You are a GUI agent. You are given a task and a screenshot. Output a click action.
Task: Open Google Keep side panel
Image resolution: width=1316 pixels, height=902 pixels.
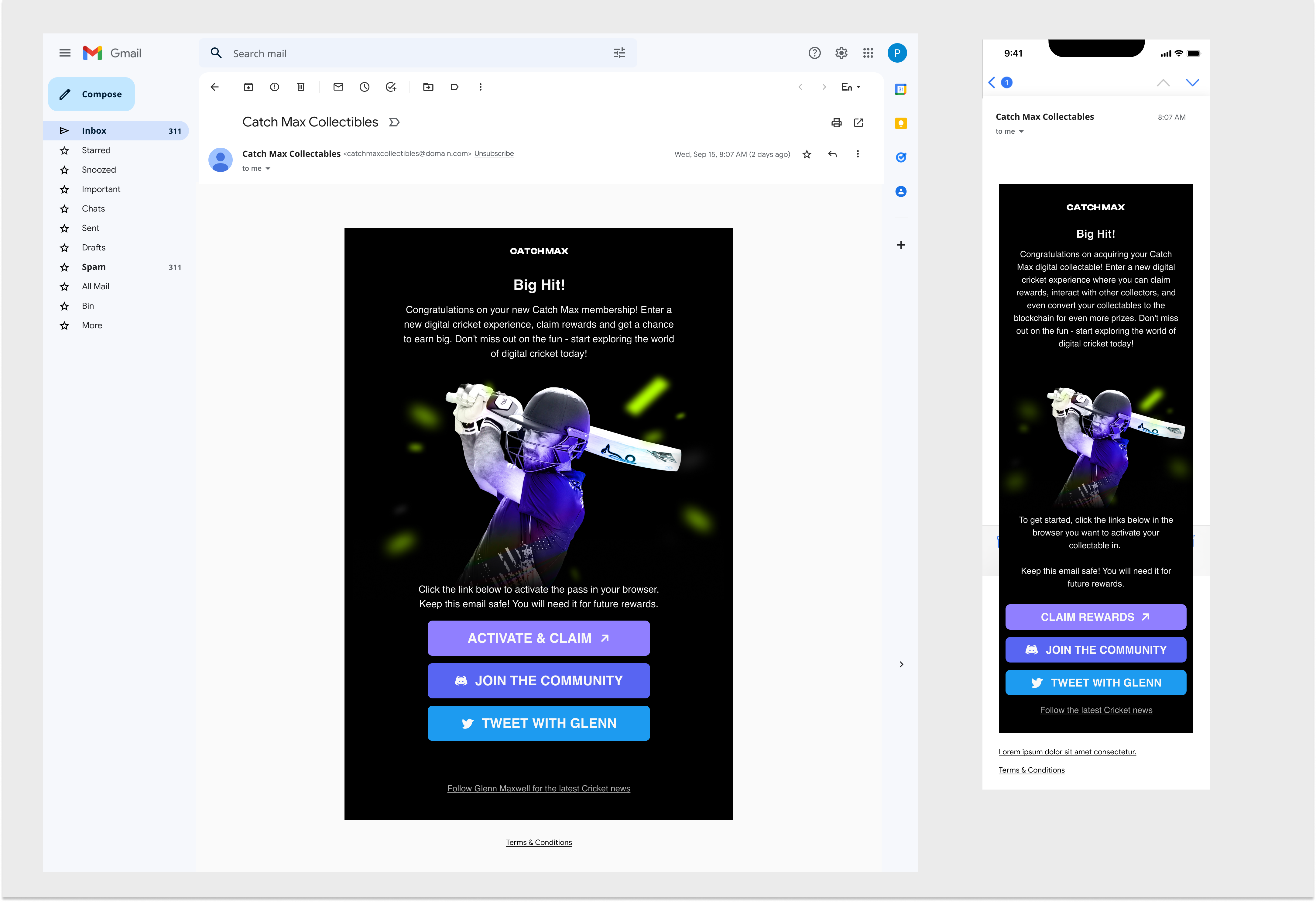[901, 123]
